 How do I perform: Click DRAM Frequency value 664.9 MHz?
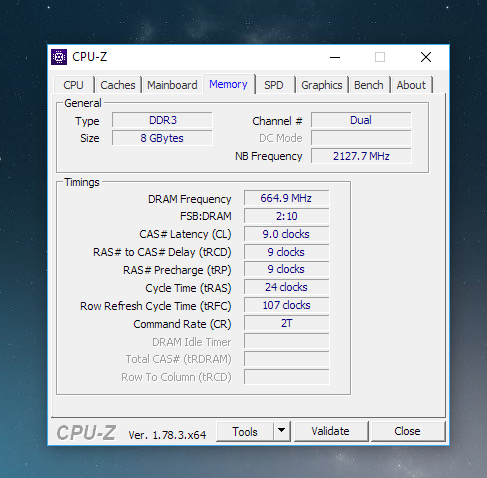click(287, 198)
